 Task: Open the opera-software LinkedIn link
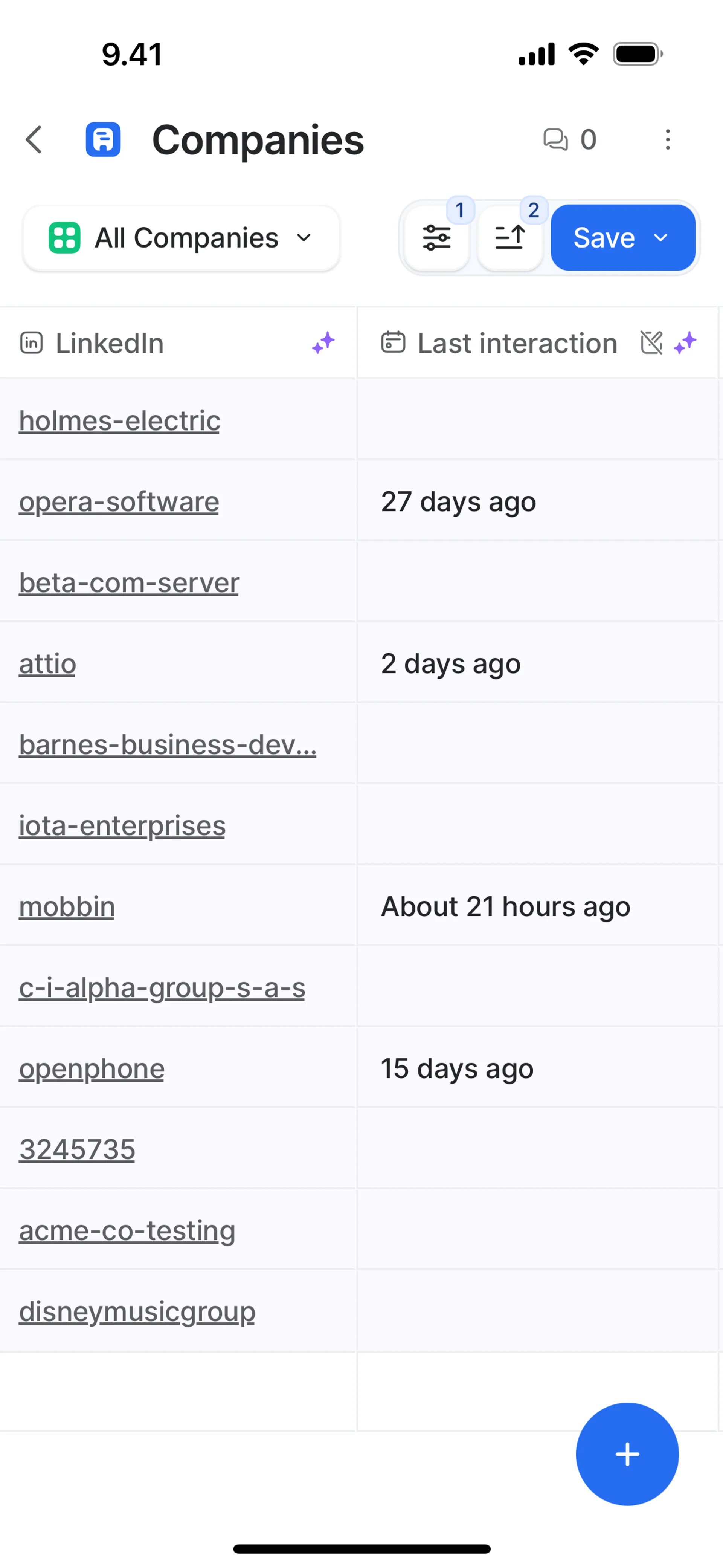coord(119,501)
